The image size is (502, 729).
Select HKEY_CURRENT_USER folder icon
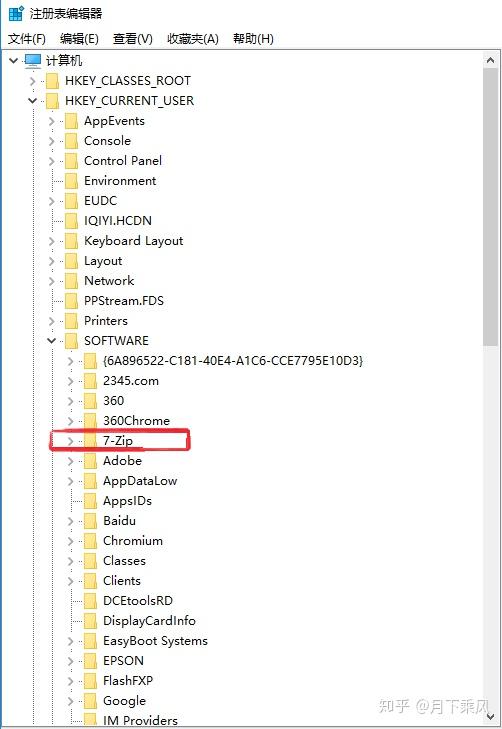(x=53, y=101)
